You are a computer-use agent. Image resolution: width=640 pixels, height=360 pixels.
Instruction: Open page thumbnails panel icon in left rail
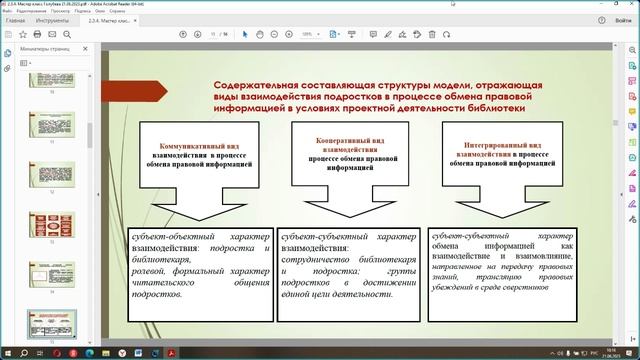pos(7,53)
